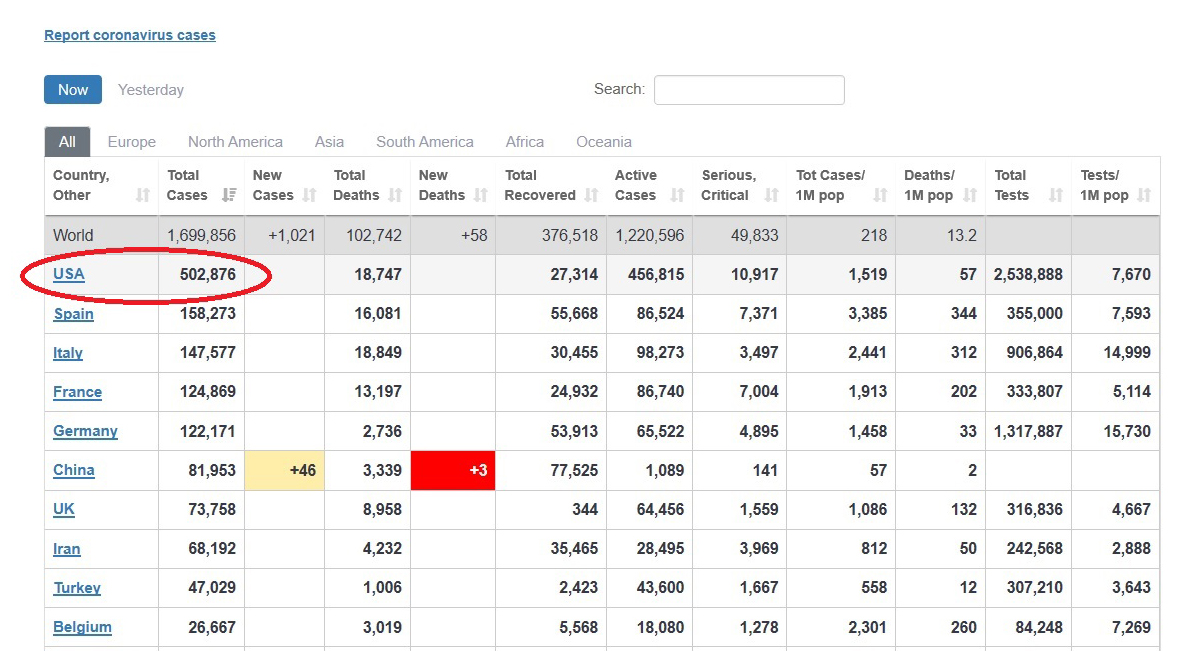
Task: Click into the Search input field
Action: click(x=749, y=90)
